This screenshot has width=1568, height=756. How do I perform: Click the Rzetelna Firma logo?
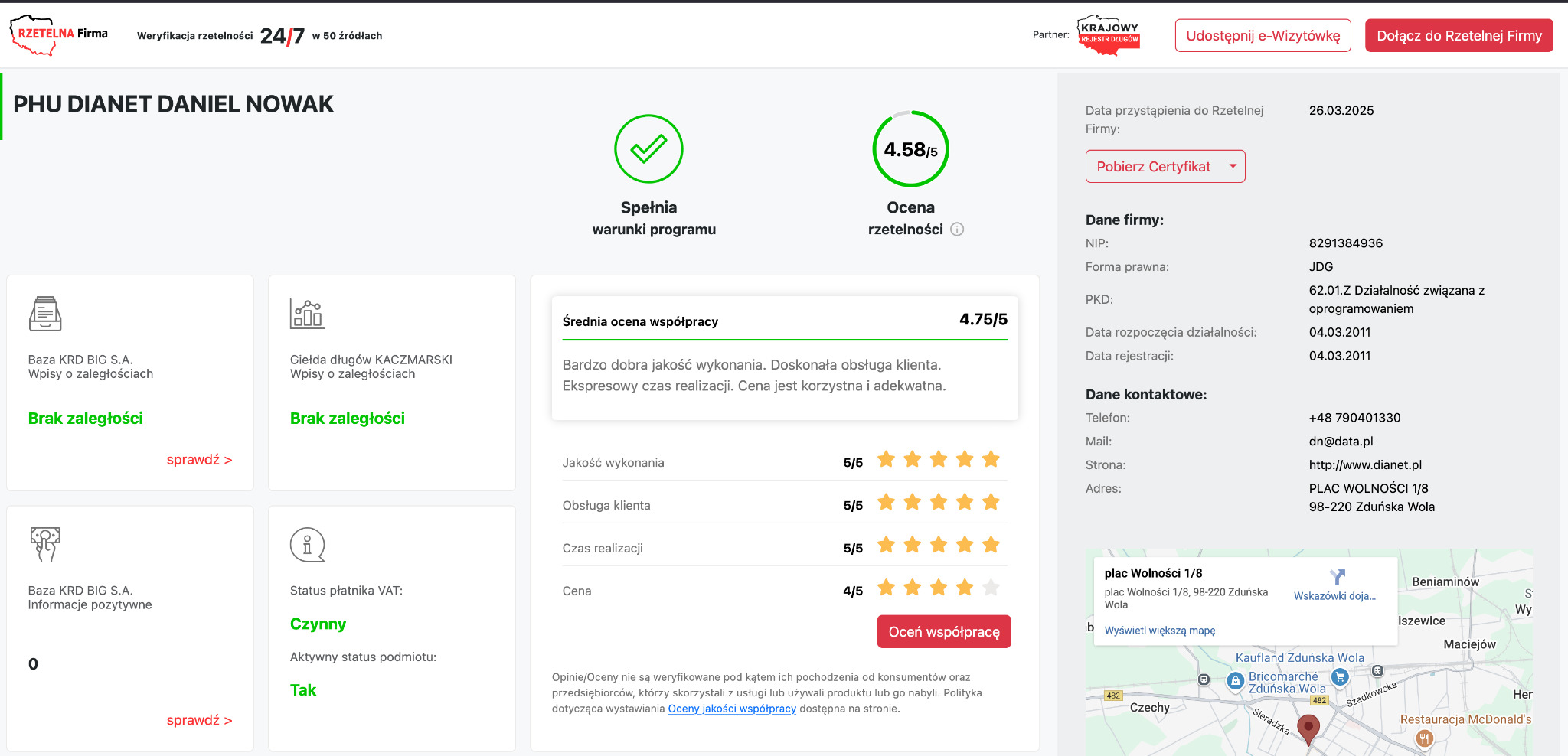(x=58, y=35)
